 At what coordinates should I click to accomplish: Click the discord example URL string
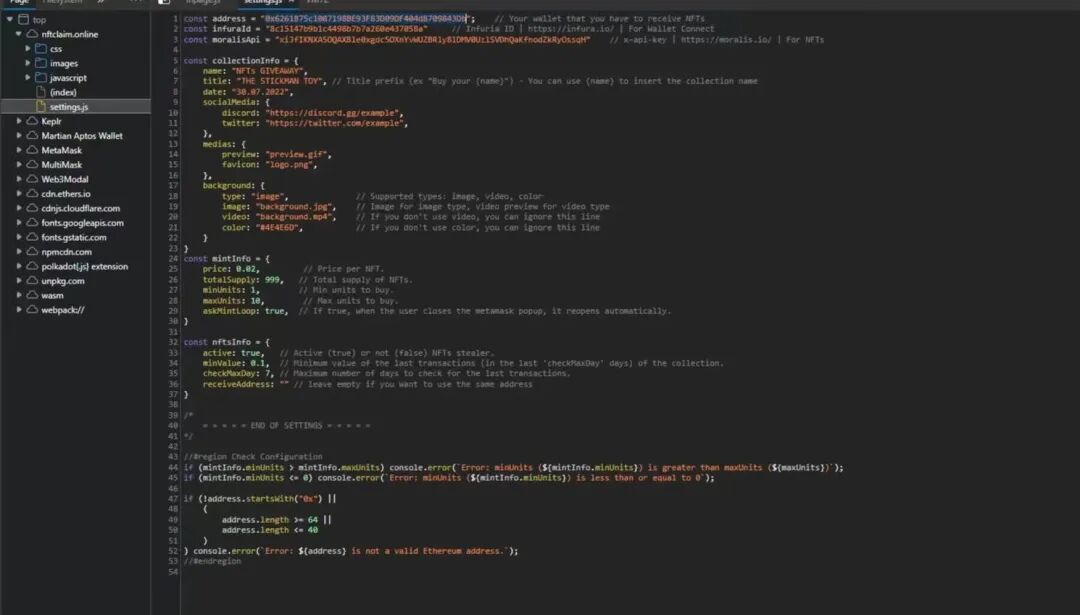pos(333,112)
